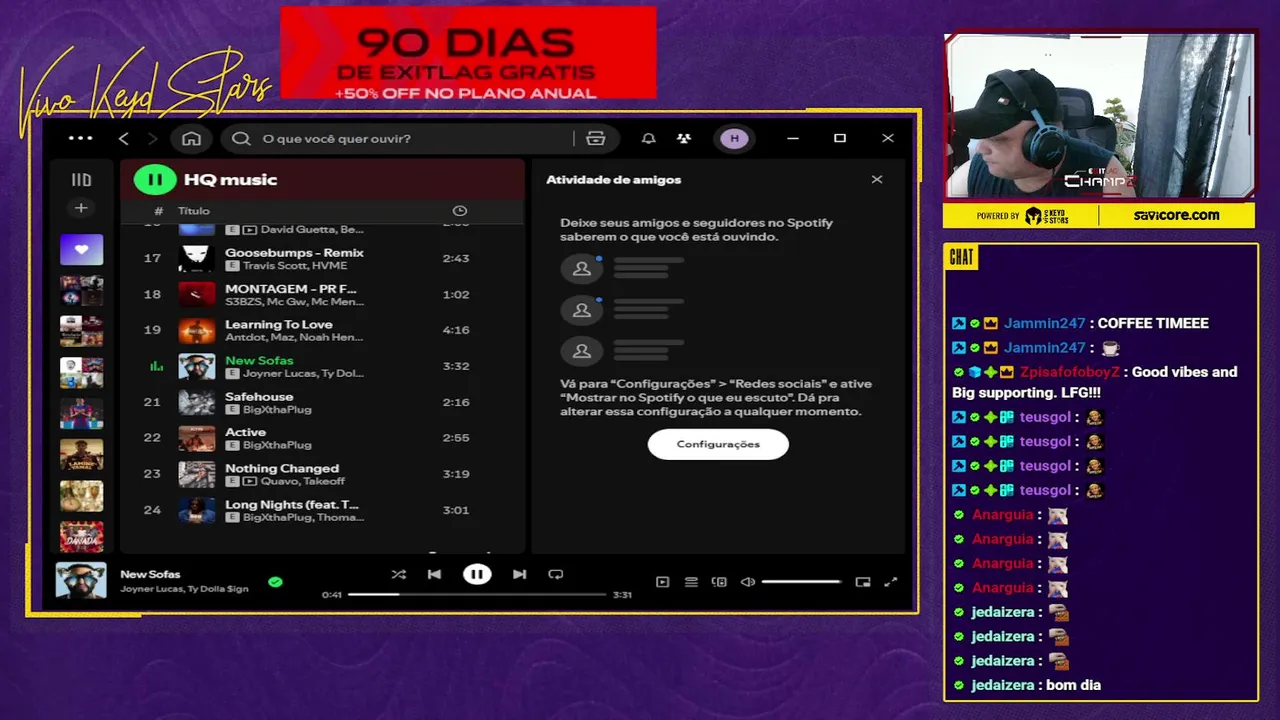Select the track Goosebumps - Remix
1280x720 pixels.
(x=322, y=258)
